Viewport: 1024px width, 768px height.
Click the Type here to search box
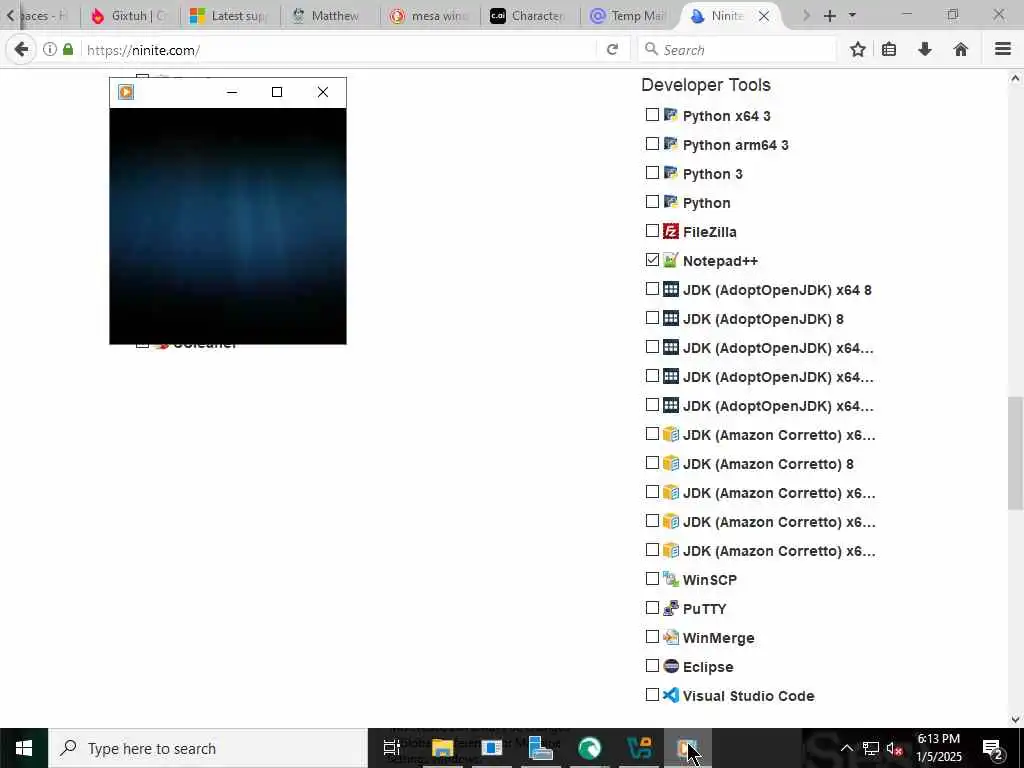pyautogui.click(x=208, y=748)
